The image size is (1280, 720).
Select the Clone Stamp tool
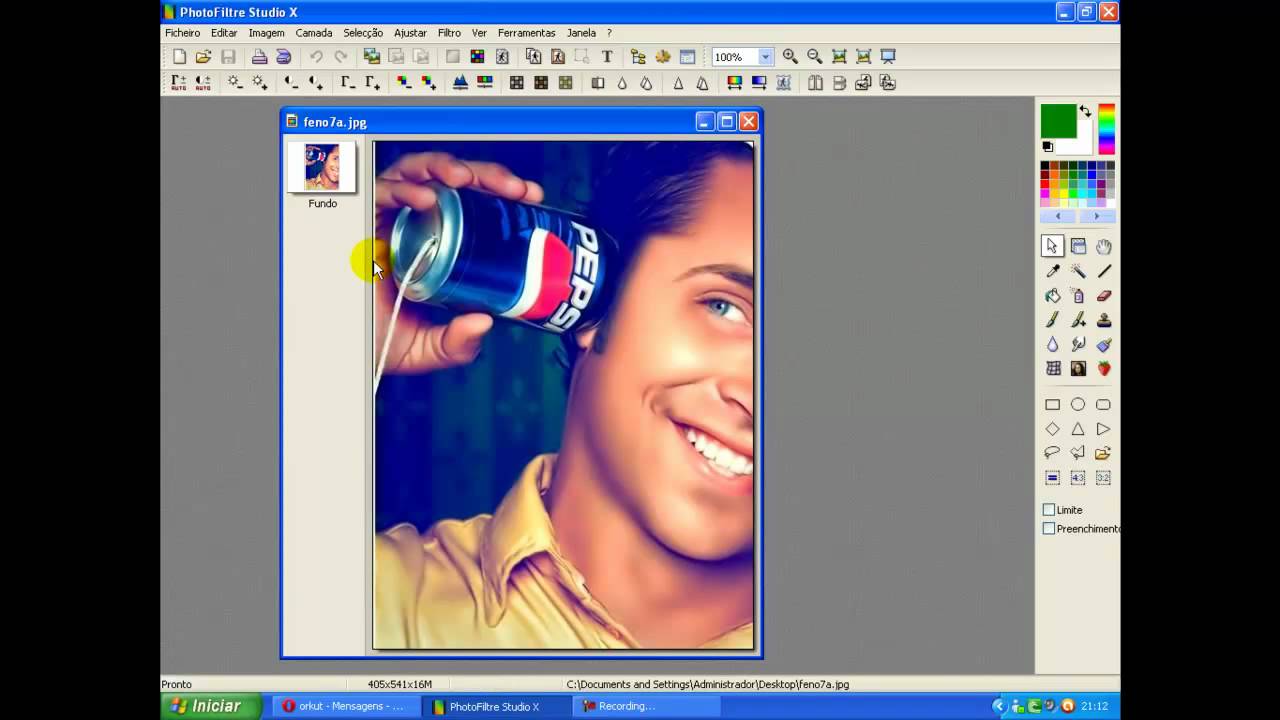1104,320
